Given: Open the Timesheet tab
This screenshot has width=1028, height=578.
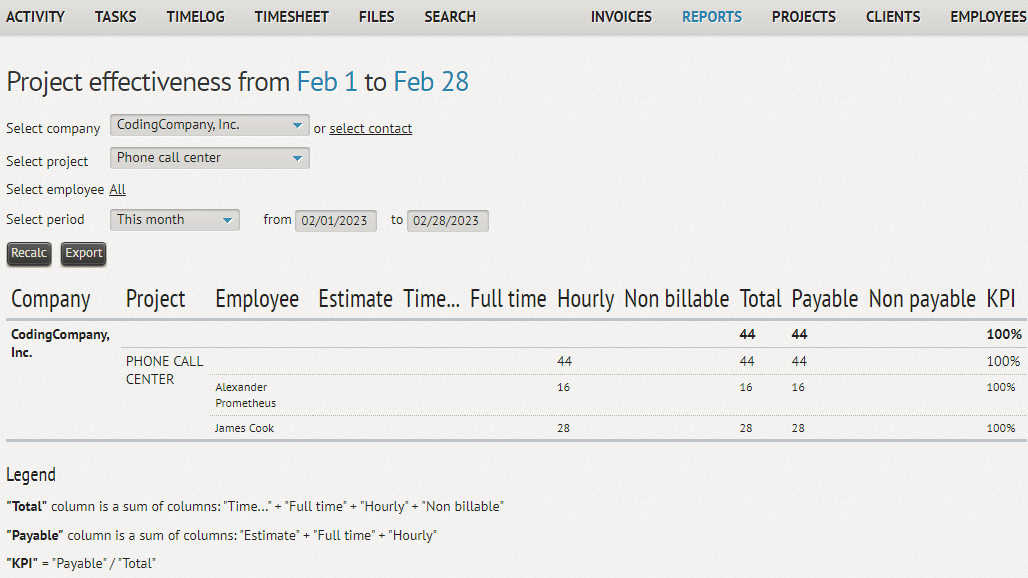Looking at the screenshot, I should tap(292, 17).
